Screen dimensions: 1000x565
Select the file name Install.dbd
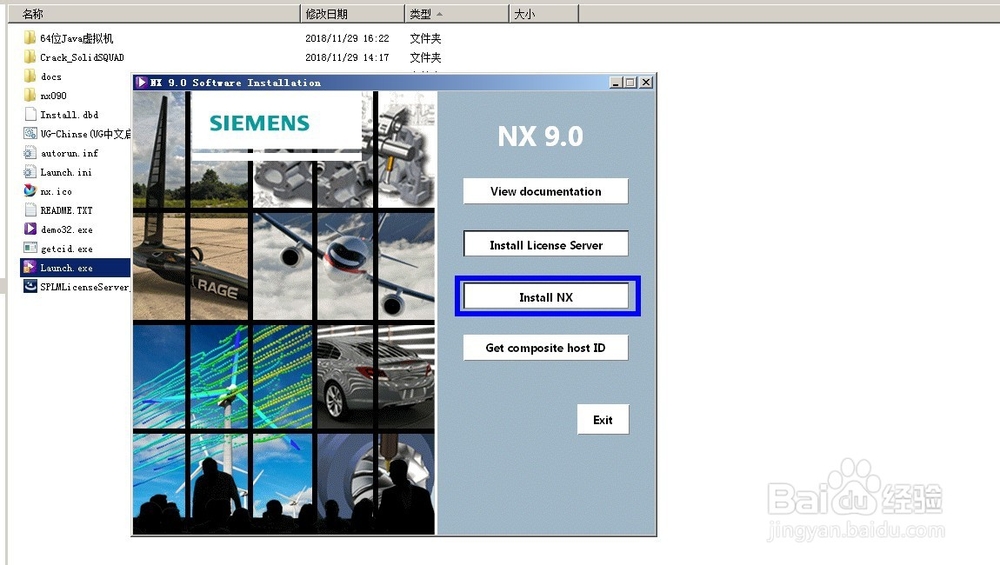coord(70,115)
